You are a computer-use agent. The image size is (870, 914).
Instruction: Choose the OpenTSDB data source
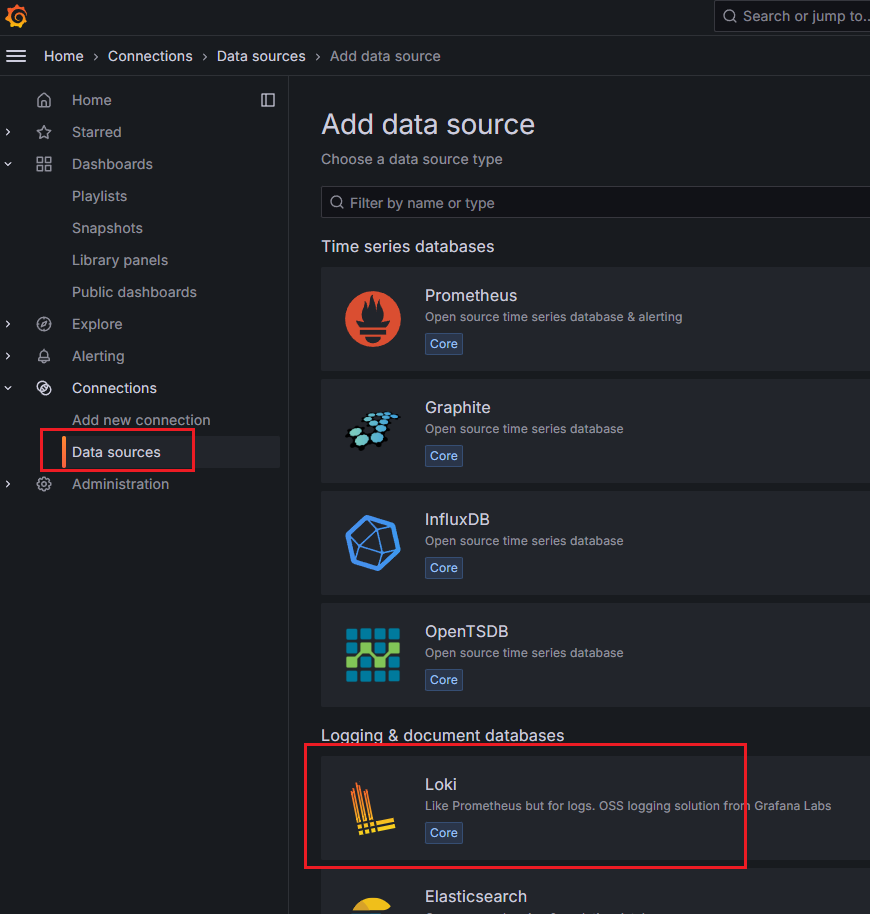coord(596,655)
